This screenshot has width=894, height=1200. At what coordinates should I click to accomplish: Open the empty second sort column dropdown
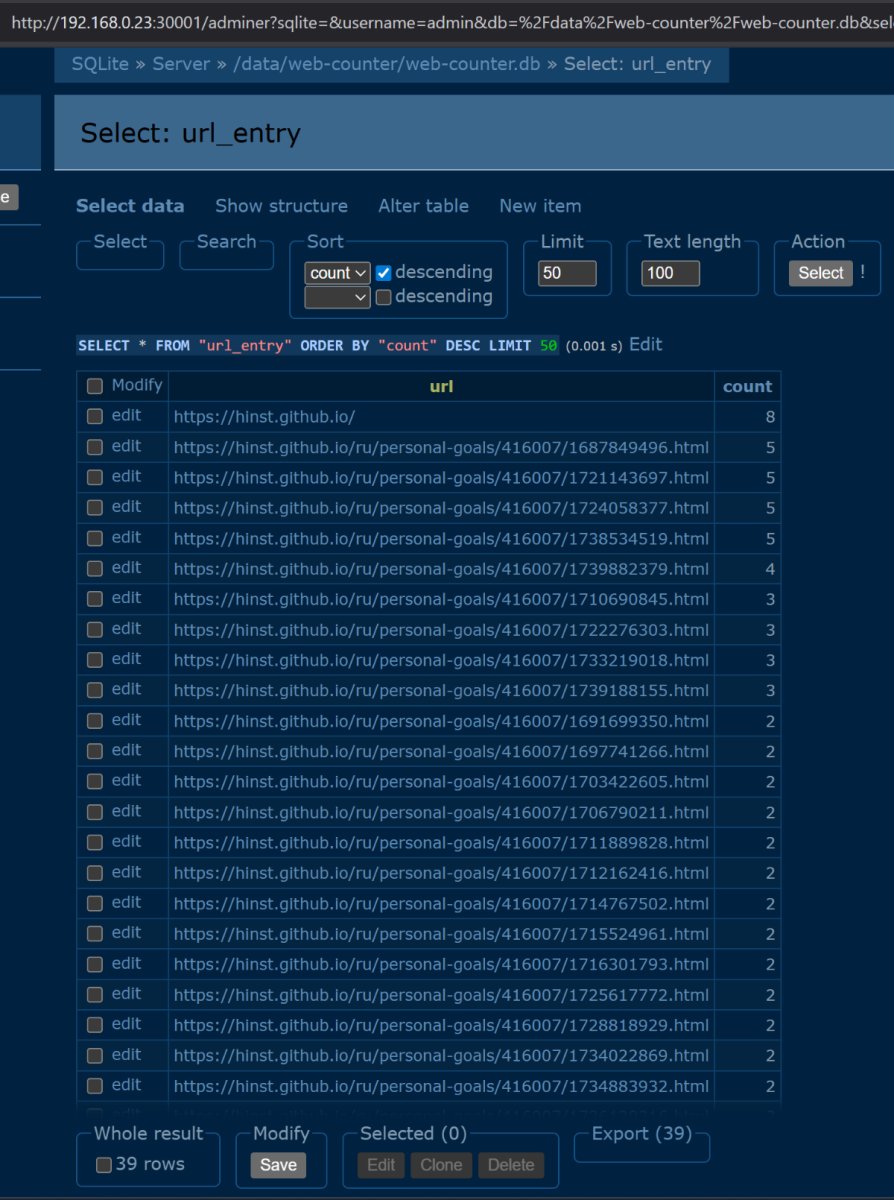point(337,297)
